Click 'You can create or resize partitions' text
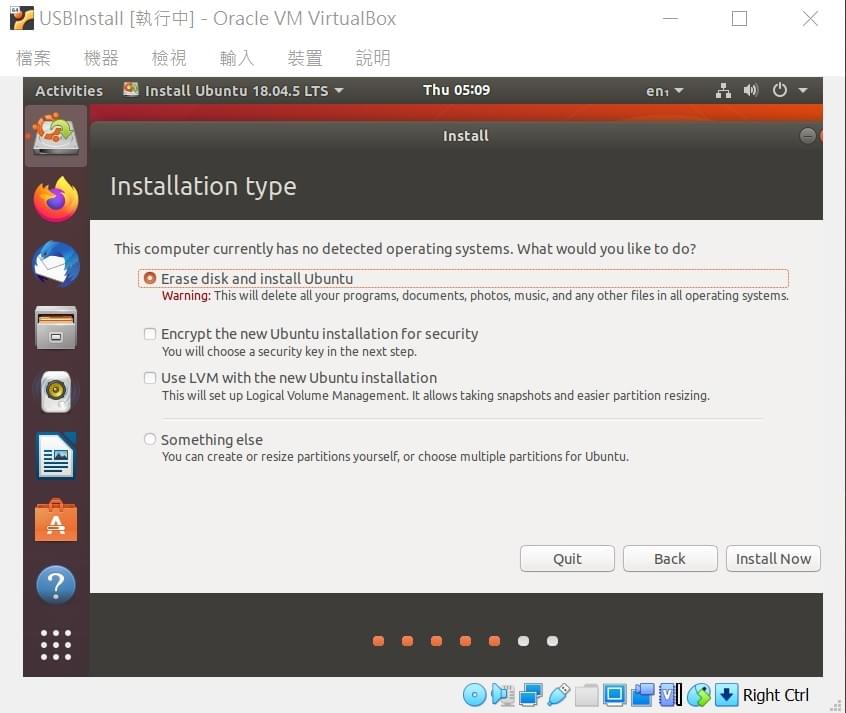Screen dimensions: 846x713 coord(395,457)
